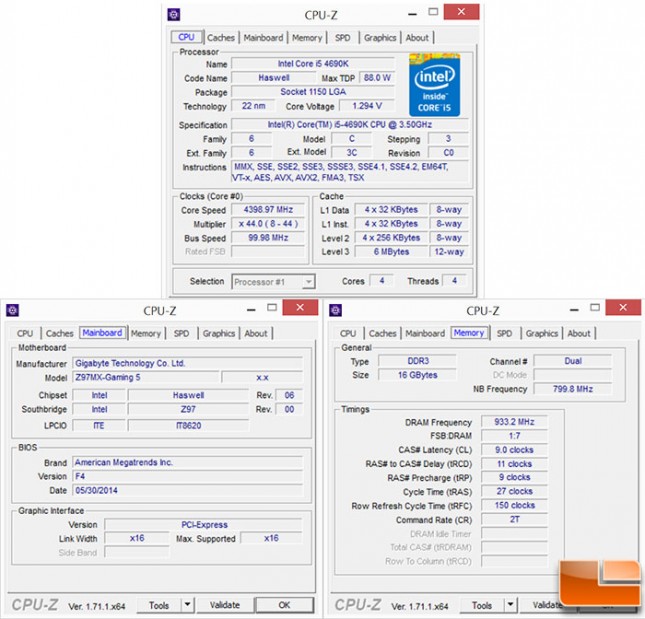Open the Memory tab in the top window

point(307,37)
